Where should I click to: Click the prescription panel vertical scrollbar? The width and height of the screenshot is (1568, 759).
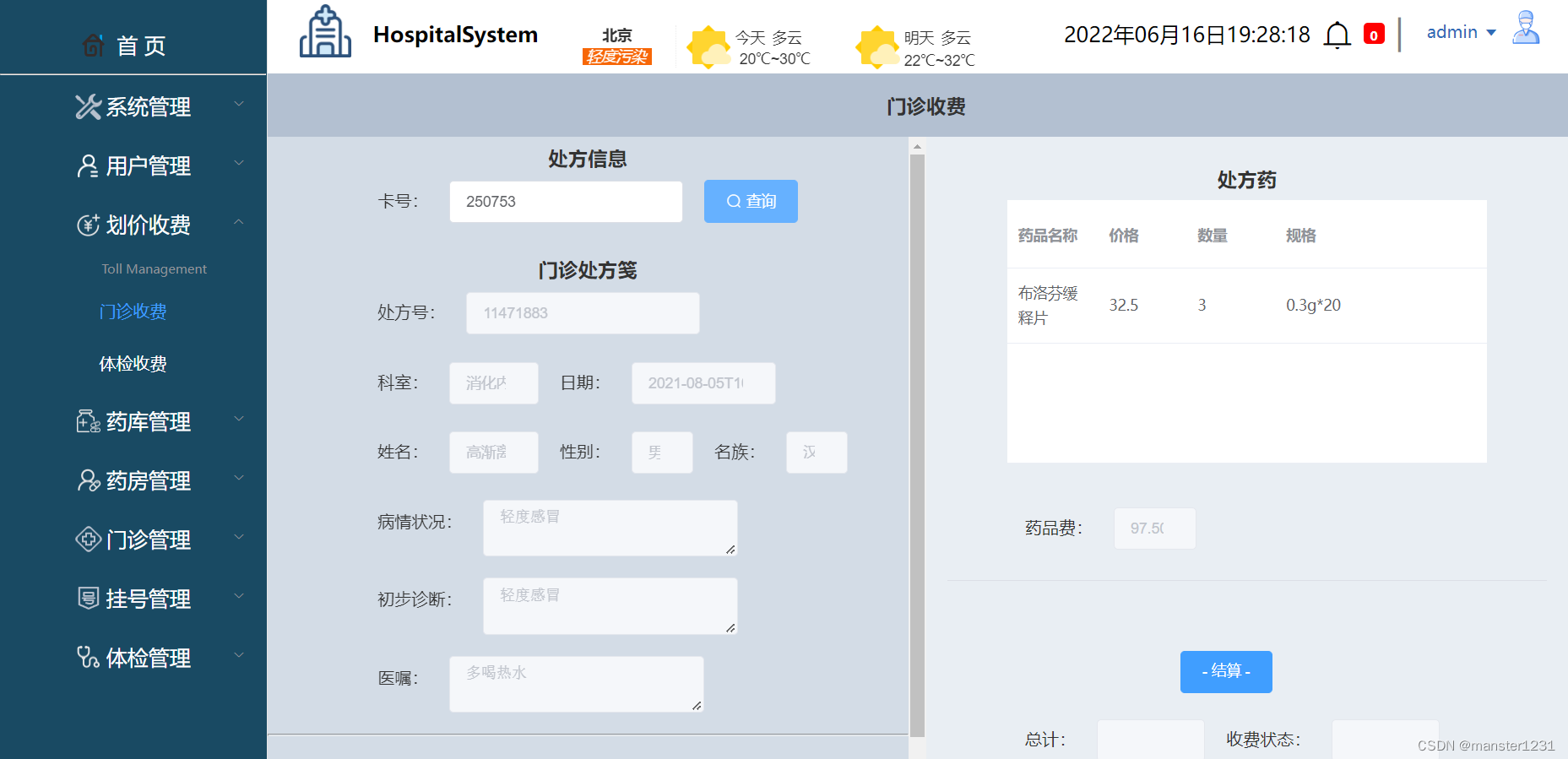917,445
